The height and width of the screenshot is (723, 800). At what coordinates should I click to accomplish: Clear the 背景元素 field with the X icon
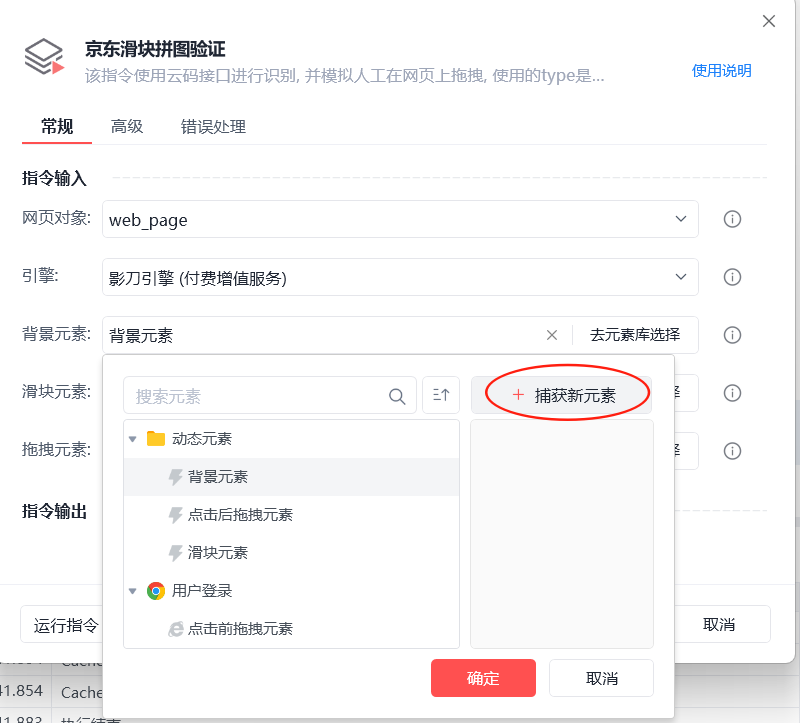(x=552, y=335)
